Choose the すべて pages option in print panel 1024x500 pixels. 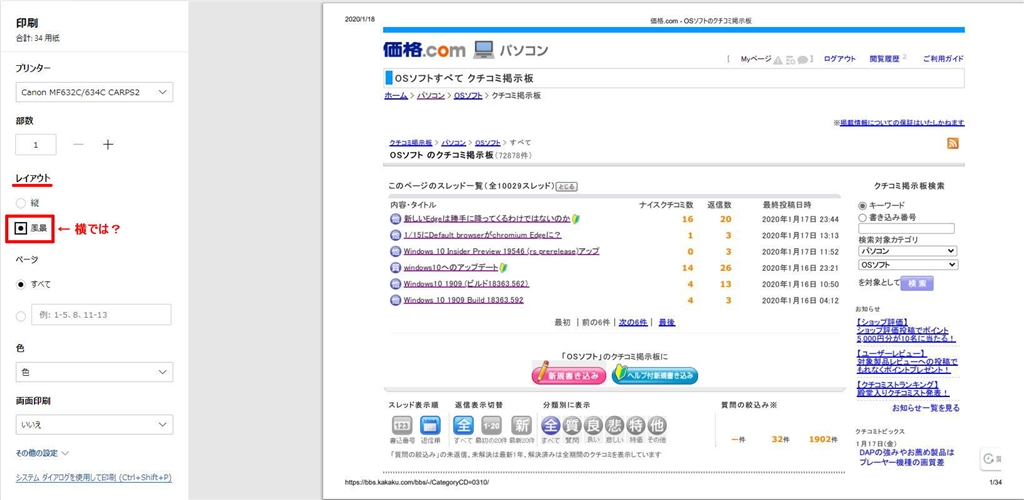[x=21, y=284]
